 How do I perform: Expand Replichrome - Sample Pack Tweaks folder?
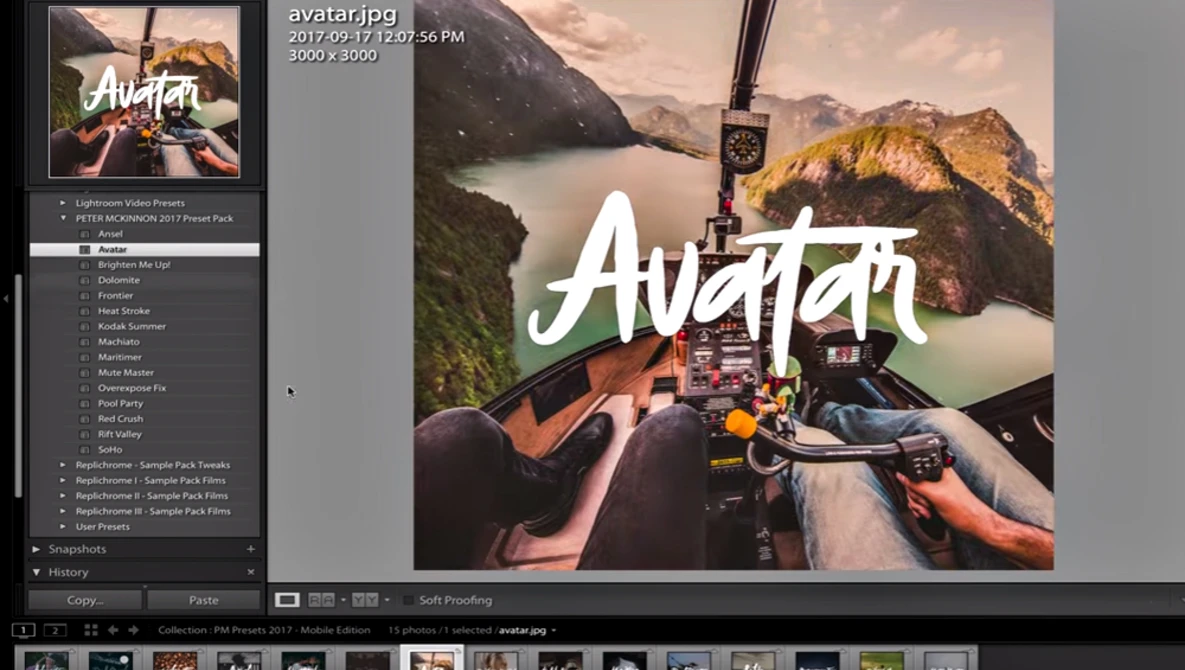(63, 465)
